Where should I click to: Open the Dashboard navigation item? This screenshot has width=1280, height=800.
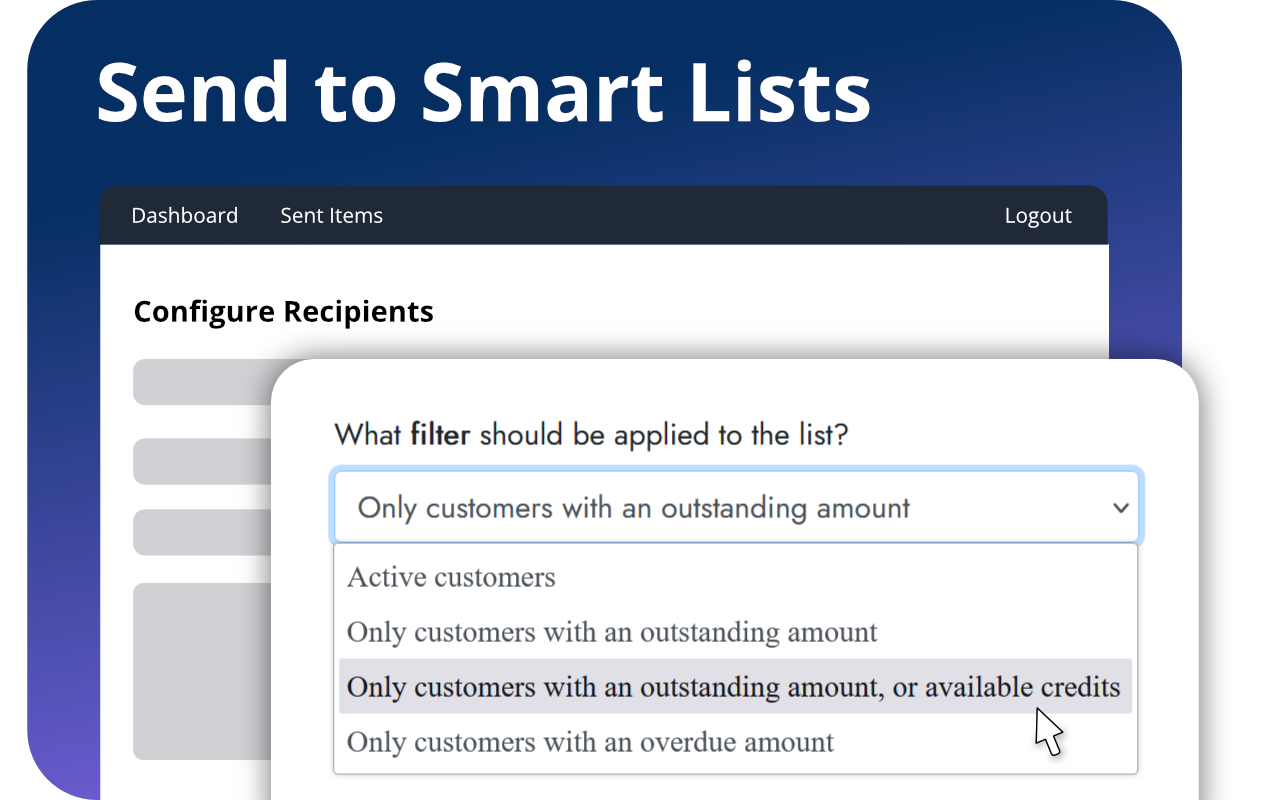click(x=184, y=215)
